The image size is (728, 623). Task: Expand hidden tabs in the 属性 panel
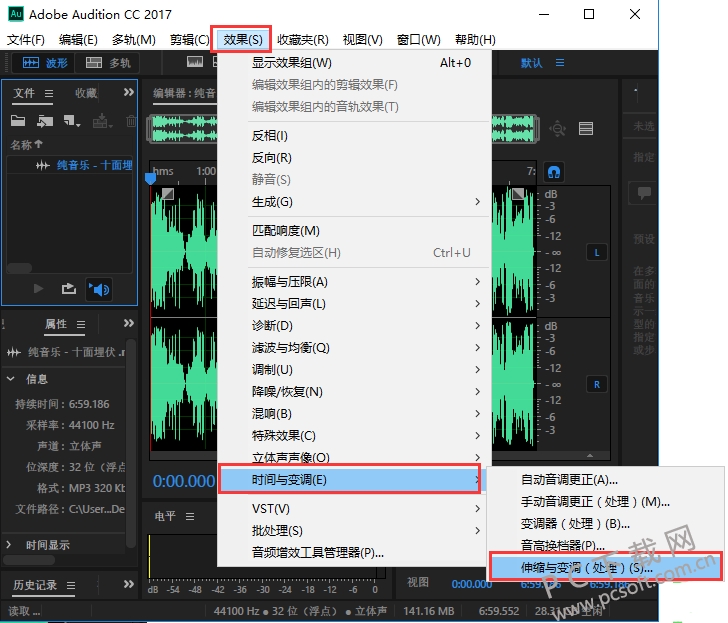click(x=129, y=323)
